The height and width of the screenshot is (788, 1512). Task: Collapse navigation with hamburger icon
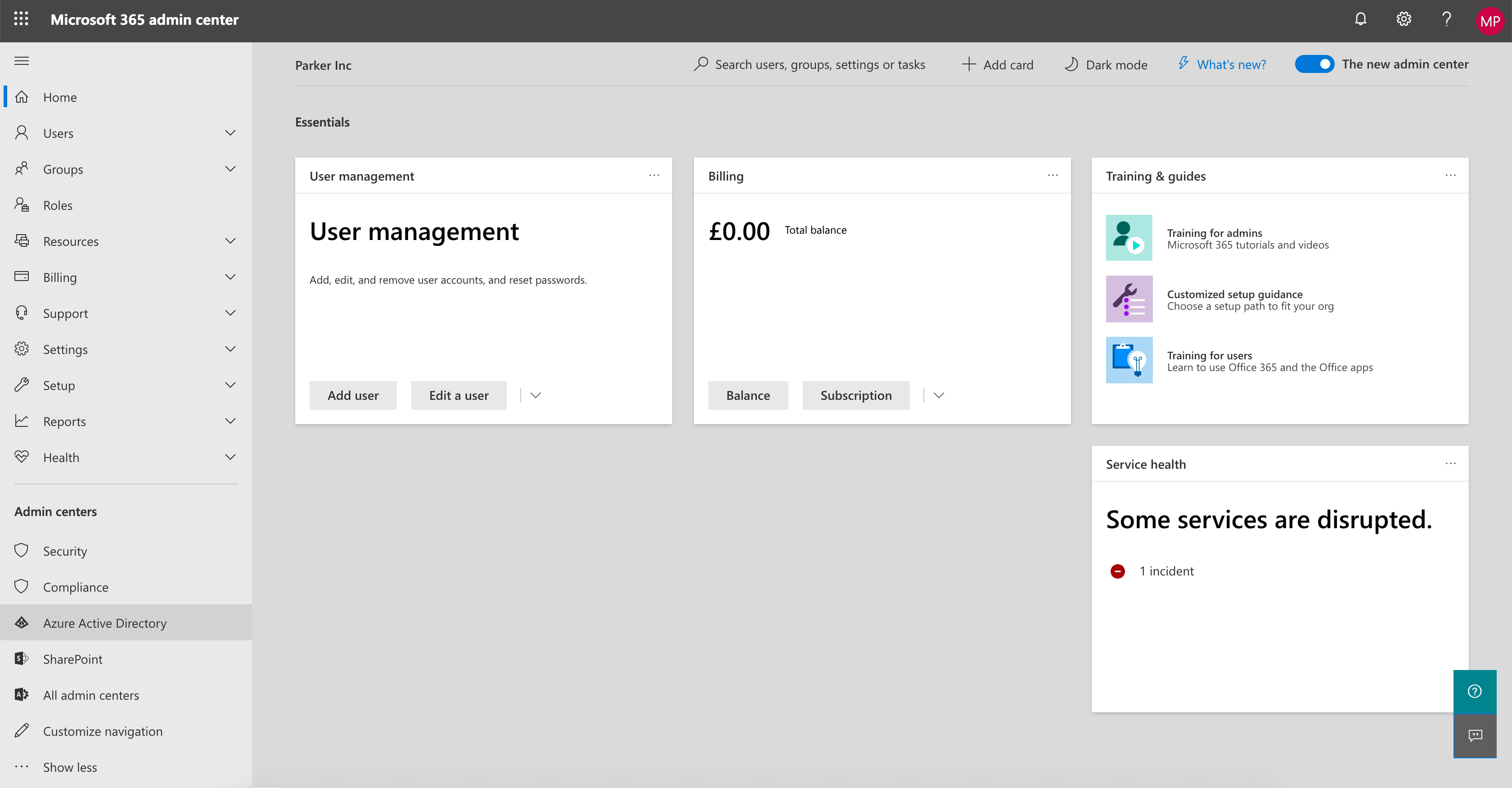coord(22,61)
